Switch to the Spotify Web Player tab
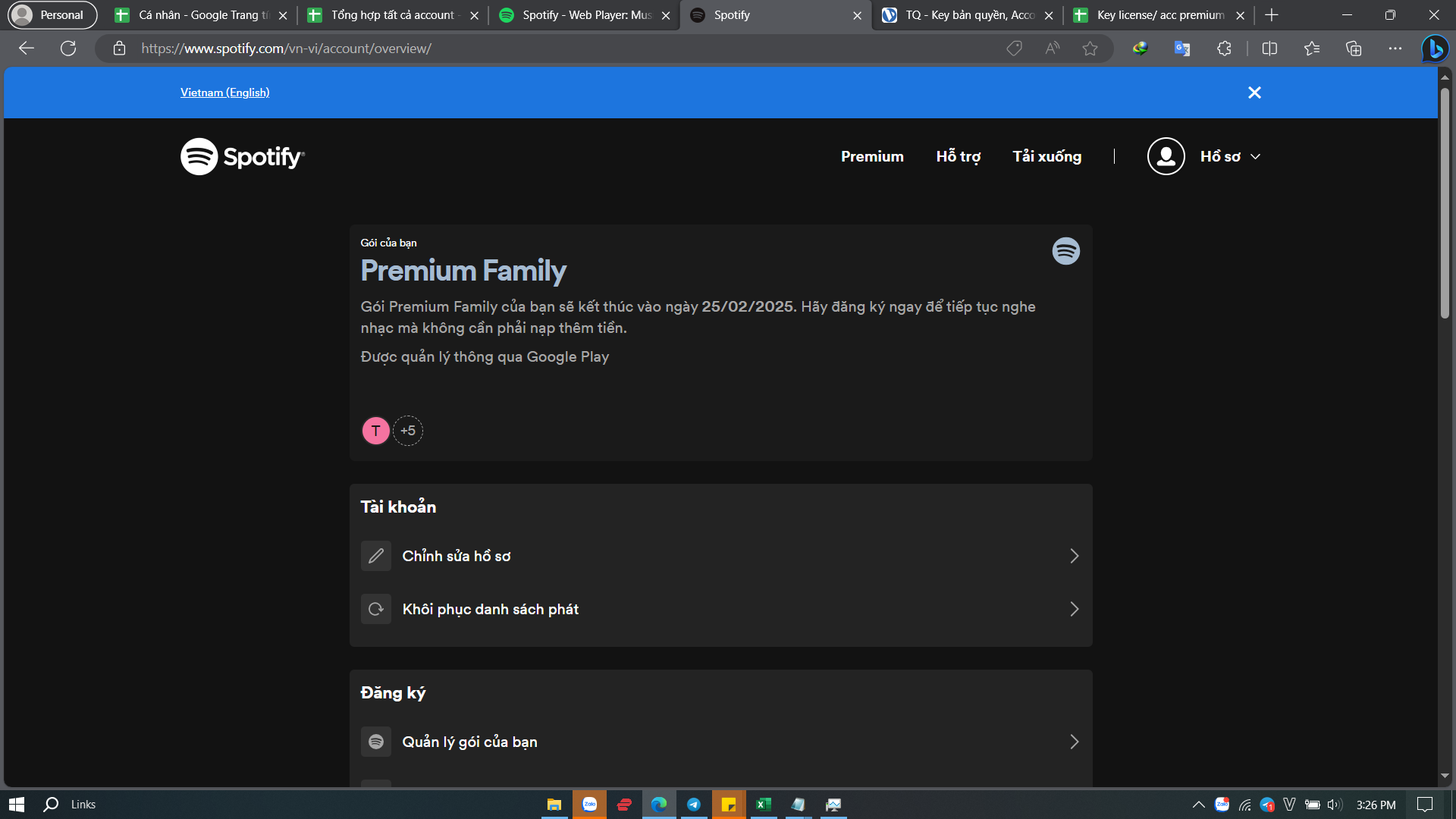 click(x=585, y=15)
